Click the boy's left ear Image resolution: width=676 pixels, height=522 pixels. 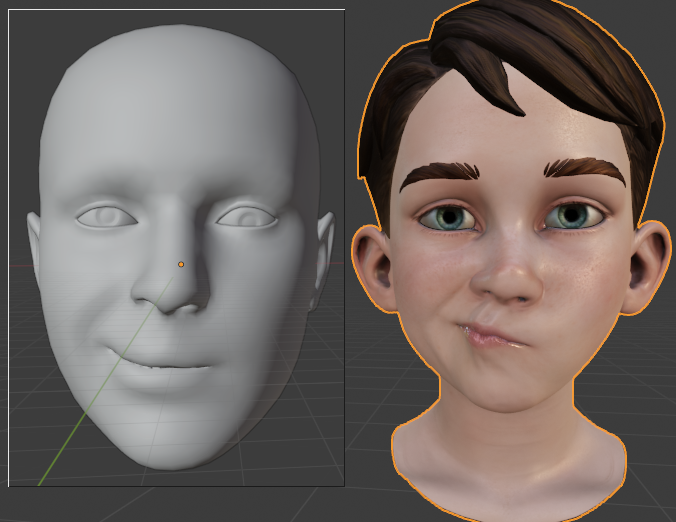[x=374, y=268]
